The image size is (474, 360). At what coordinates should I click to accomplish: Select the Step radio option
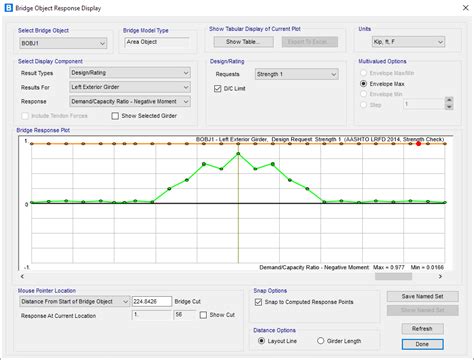[364, 105]
